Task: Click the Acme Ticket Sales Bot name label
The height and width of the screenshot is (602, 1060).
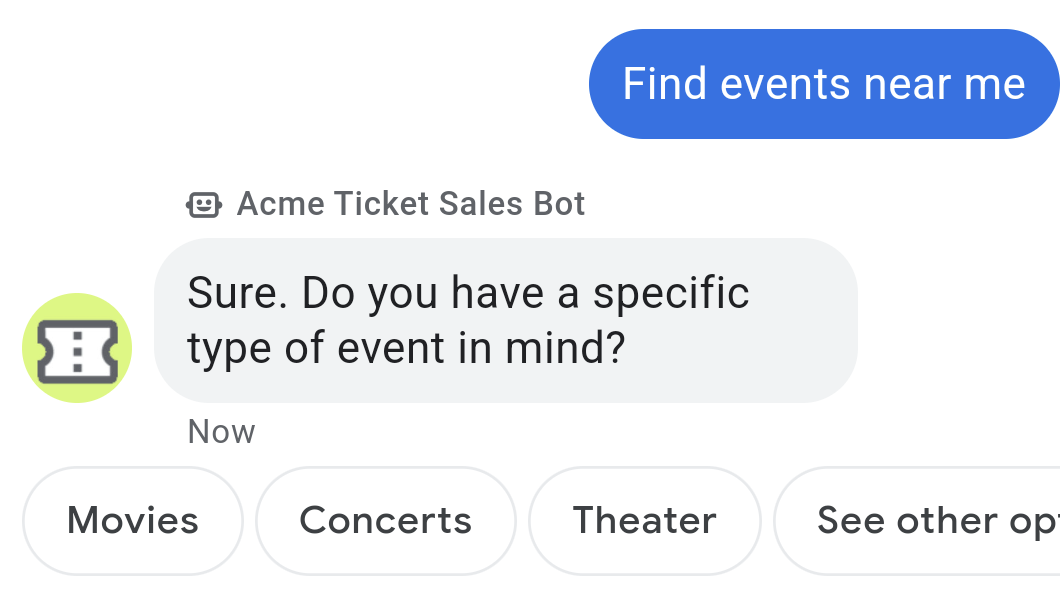Action: (410, 204)
